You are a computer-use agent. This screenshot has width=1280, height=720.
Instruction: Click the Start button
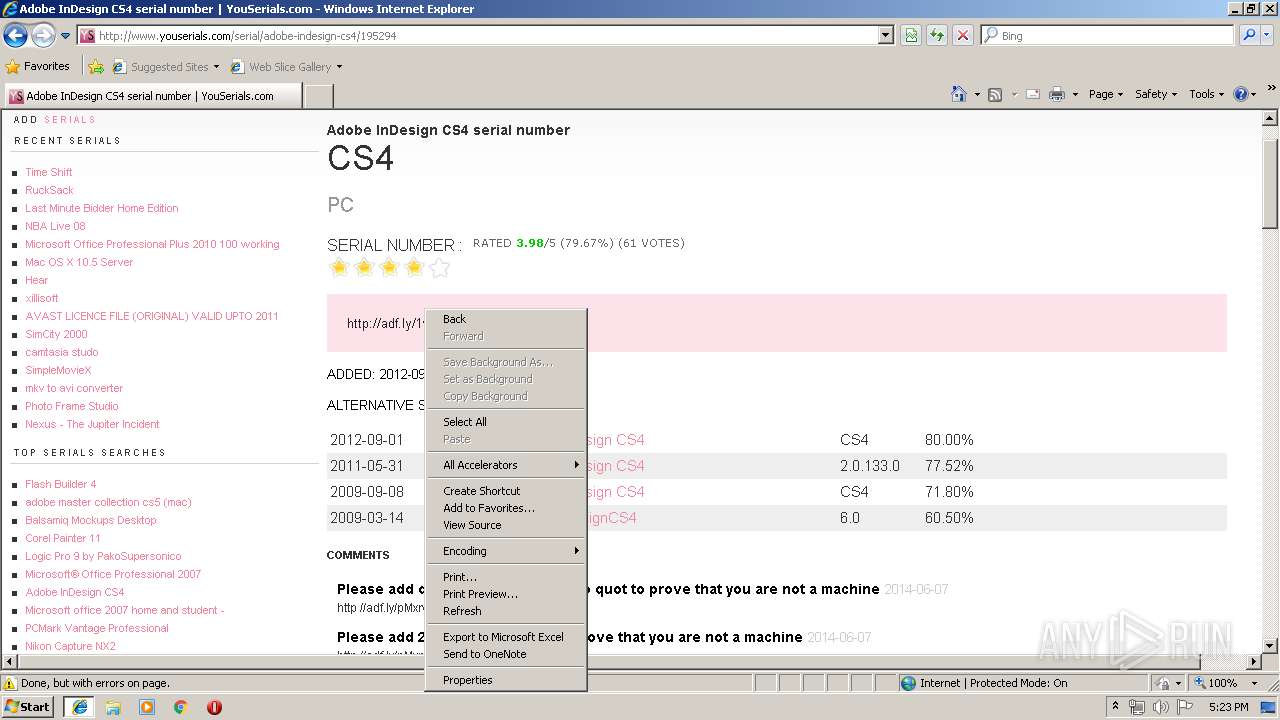(28, 707)
